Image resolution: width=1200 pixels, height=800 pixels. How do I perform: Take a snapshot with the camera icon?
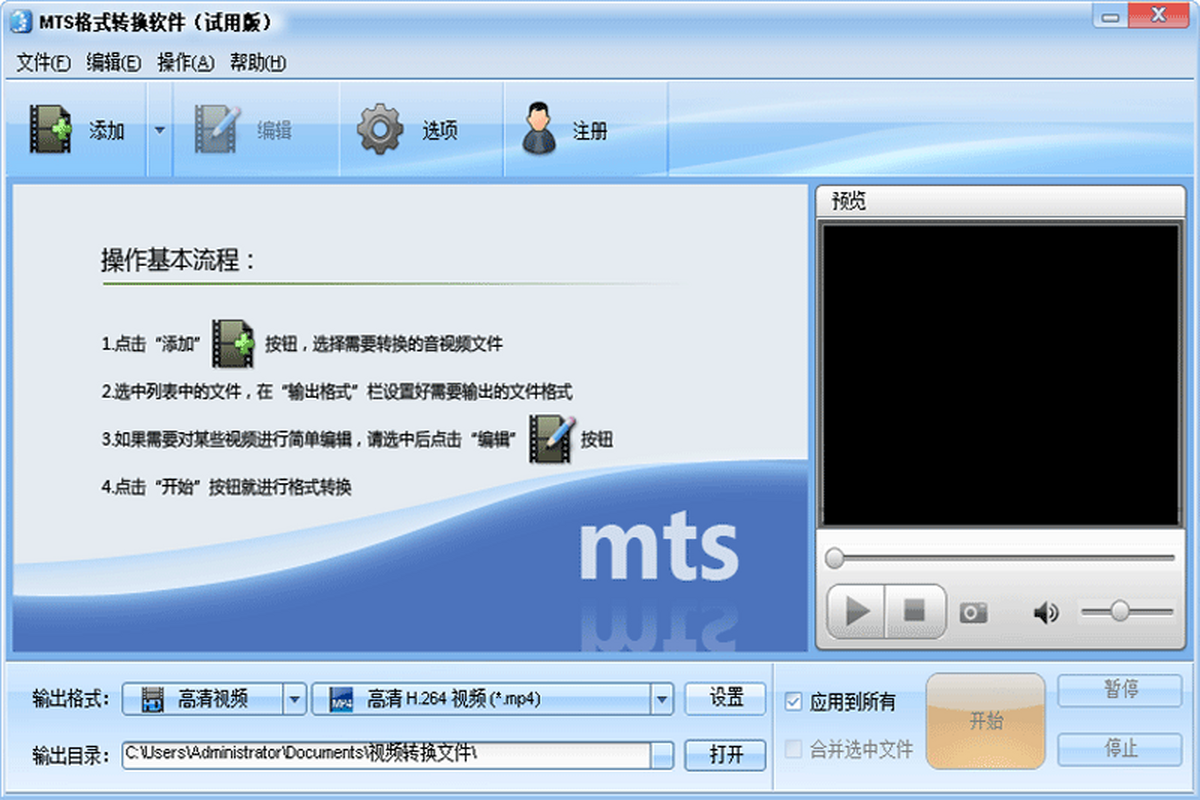point(973,612)
